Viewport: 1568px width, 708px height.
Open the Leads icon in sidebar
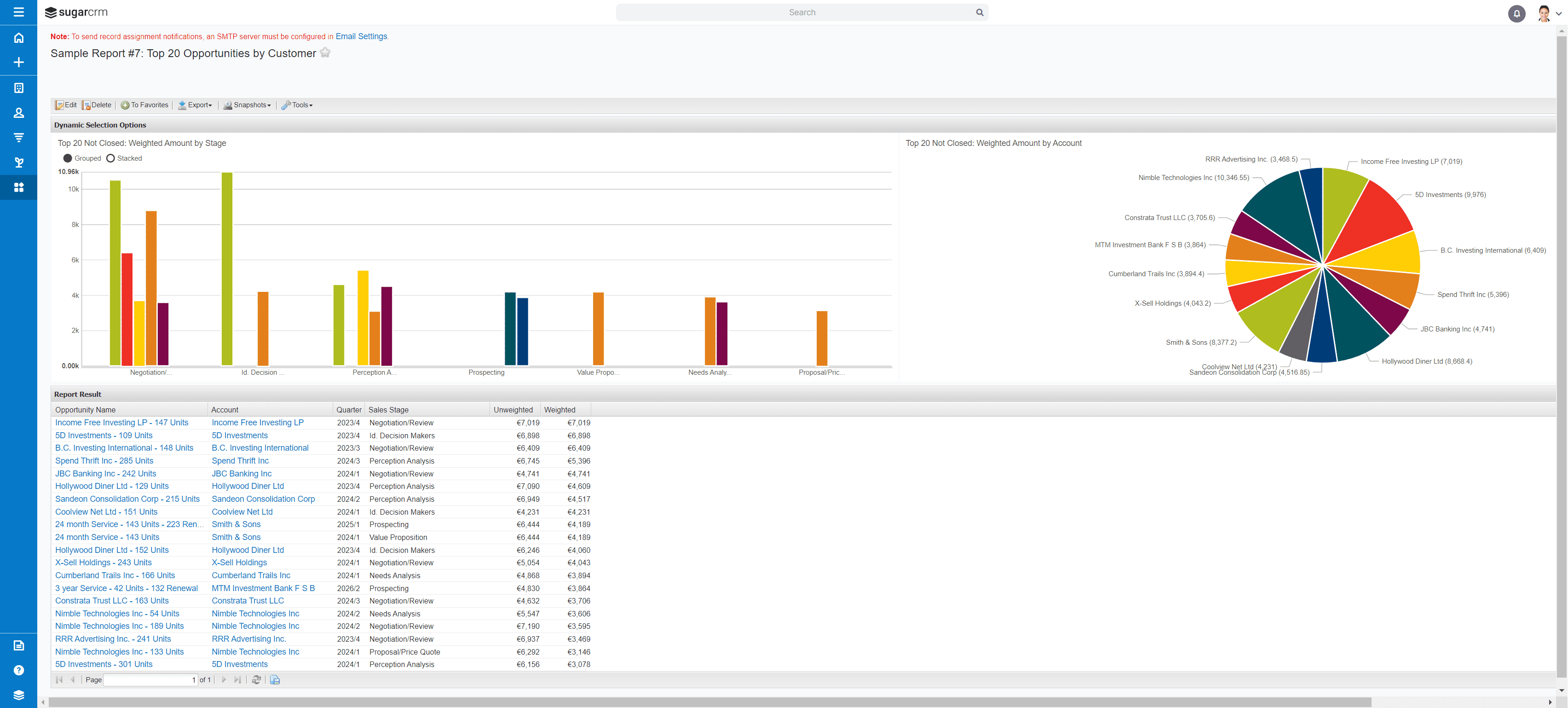(x=18, y=162)
